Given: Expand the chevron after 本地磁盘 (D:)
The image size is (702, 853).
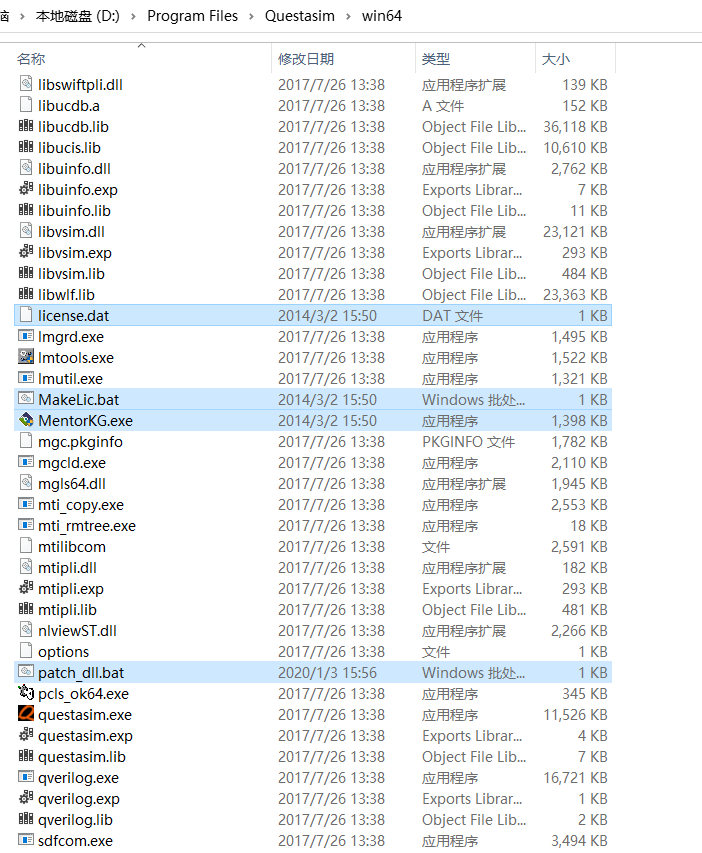Looking at the screenshot, I should tap(133, 16).
